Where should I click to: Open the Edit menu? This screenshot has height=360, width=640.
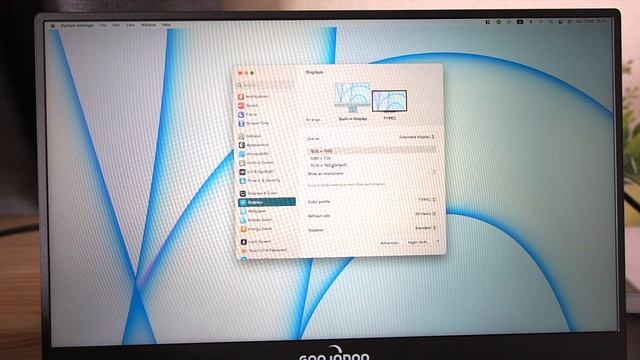(x=116, y=25)
